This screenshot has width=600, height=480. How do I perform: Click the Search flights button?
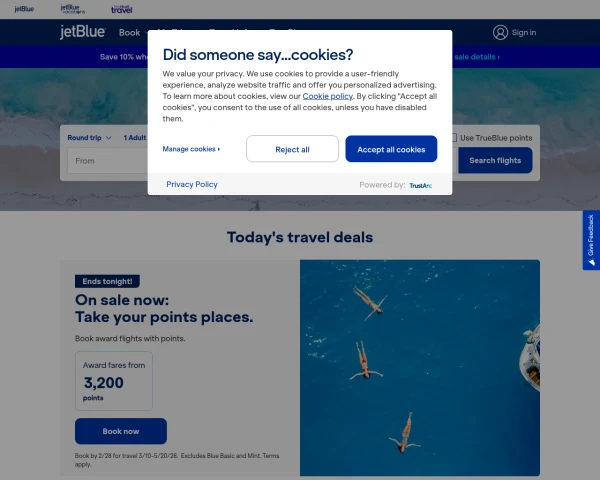click(495, 160)
